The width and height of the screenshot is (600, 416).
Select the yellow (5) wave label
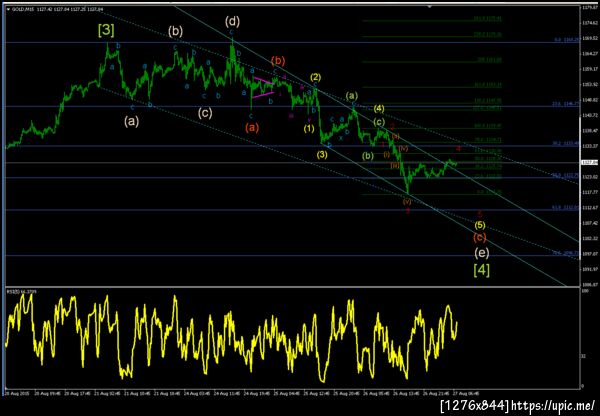[480, 225]
